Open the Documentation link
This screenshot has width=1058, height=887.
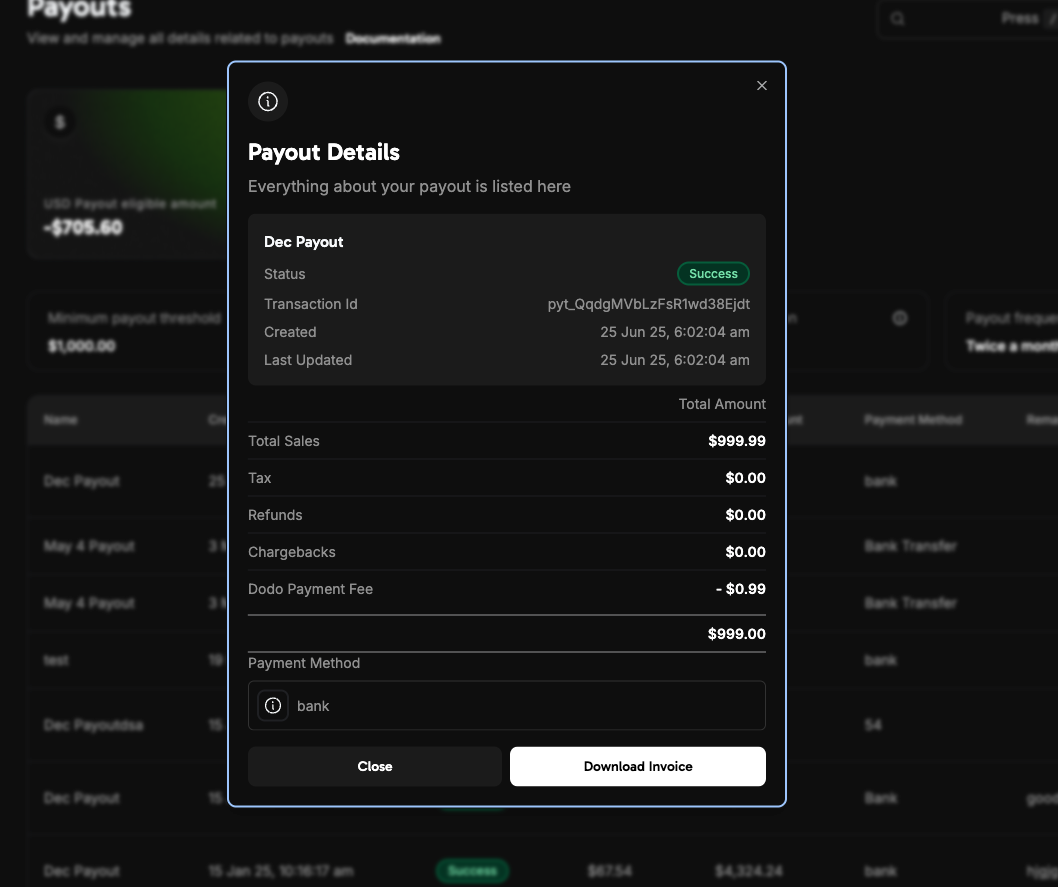392,38
